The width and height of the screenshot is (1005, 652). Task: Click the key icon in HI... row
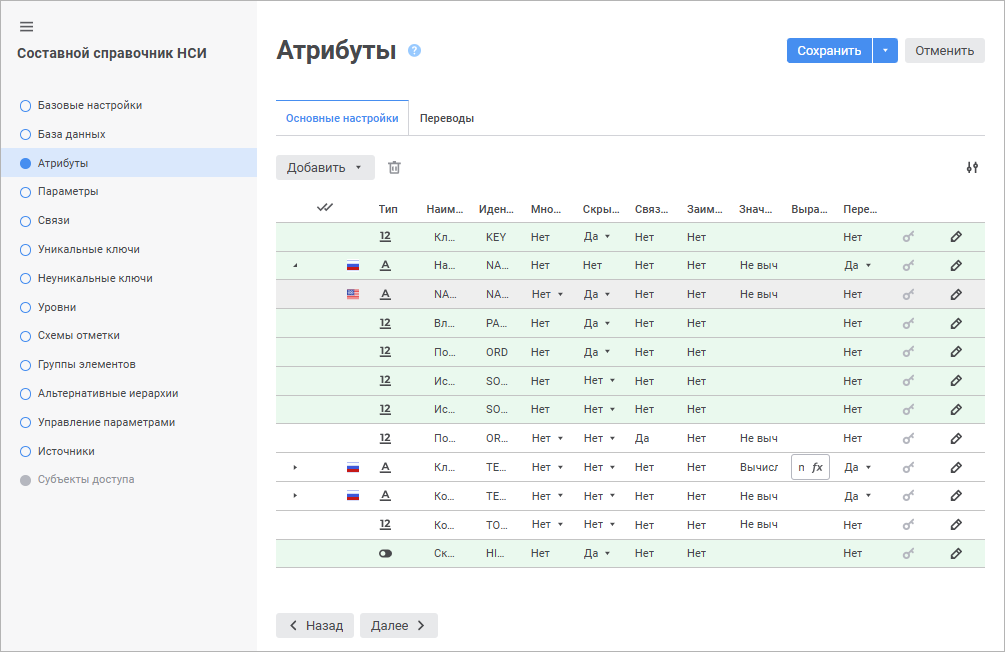(x=908, y=553)
